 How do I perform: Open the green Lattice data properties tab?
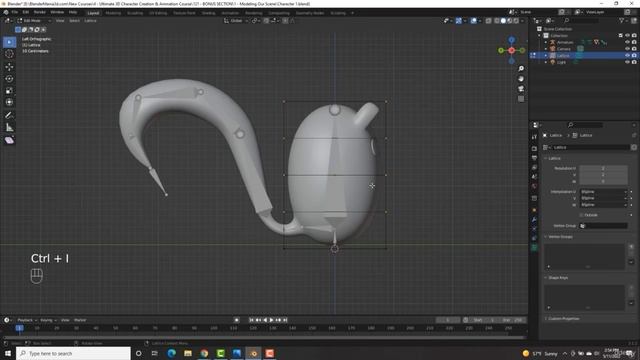534,248
